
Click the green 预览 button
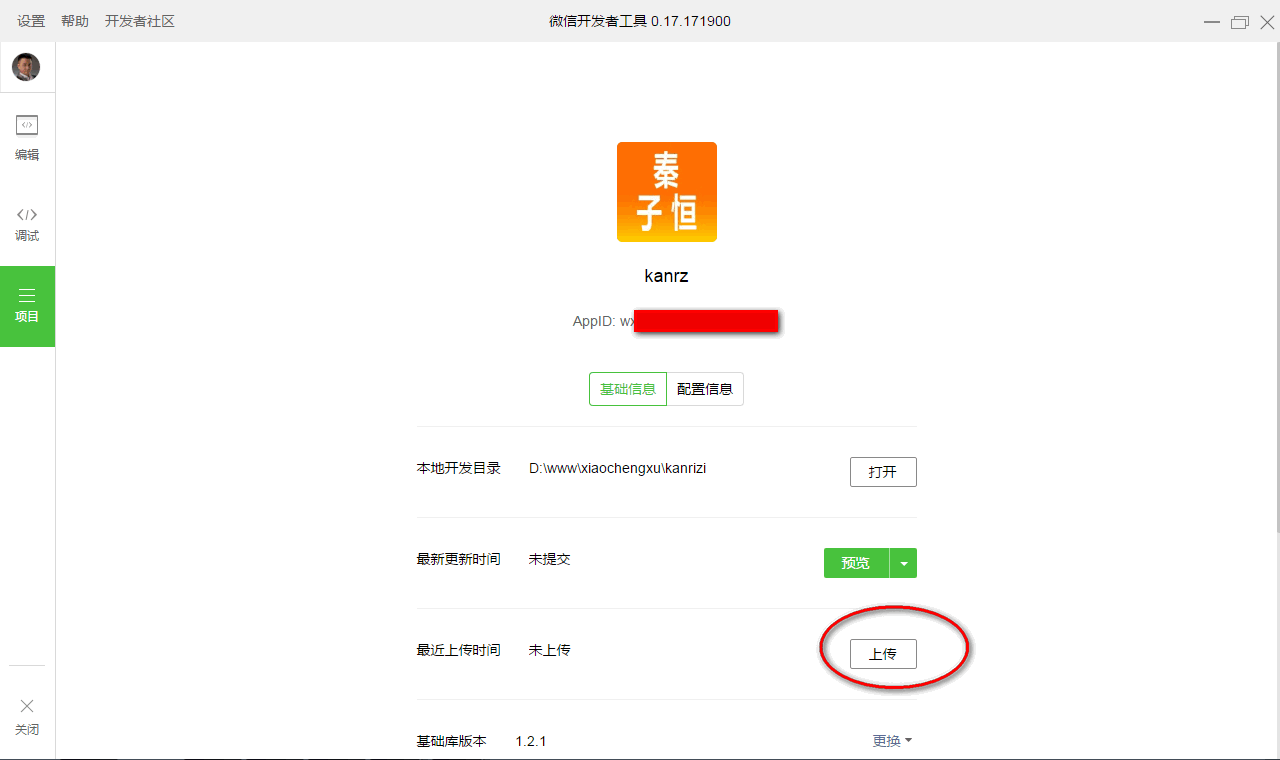[856, 563]
